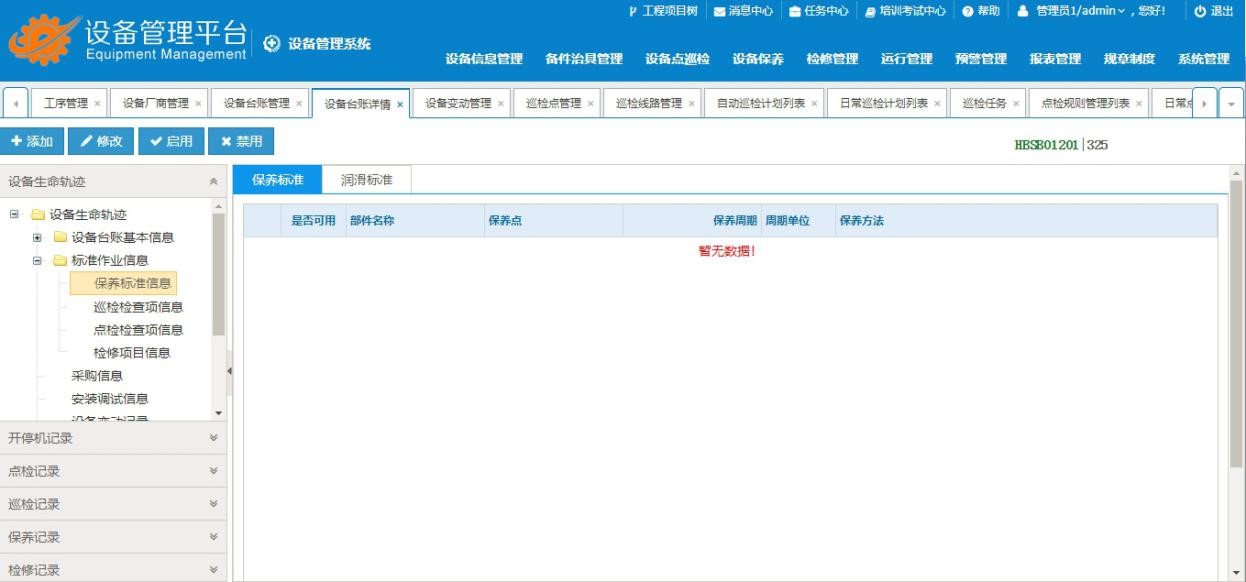
Task: Expand the 设备台账基本信息 tree node
Action: tap(37, 237)
